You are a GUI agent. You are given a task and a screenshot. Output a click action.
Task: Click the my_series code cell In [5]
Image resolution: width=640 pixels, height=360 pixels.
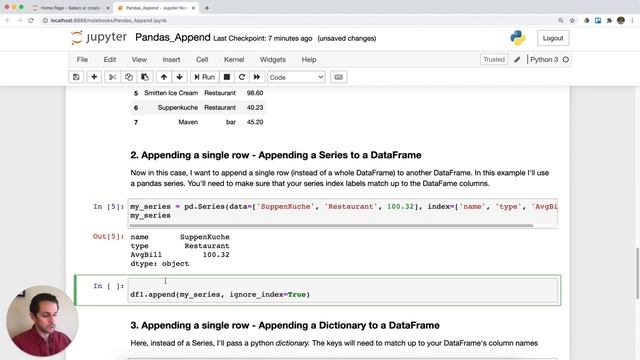[x=343, y=211]
